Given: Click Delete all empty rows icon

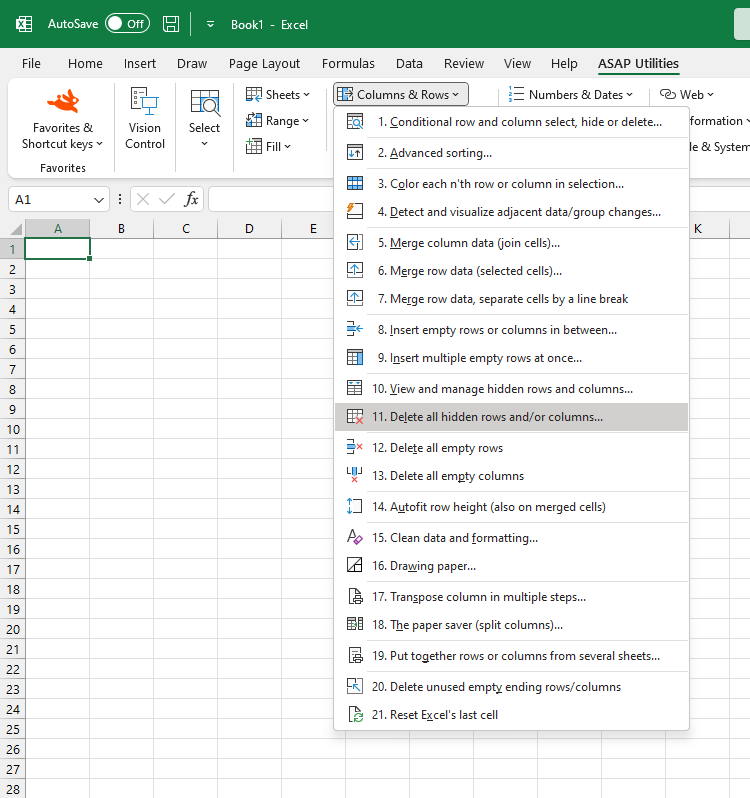Looking at the screenshot, I should point(355,447).
